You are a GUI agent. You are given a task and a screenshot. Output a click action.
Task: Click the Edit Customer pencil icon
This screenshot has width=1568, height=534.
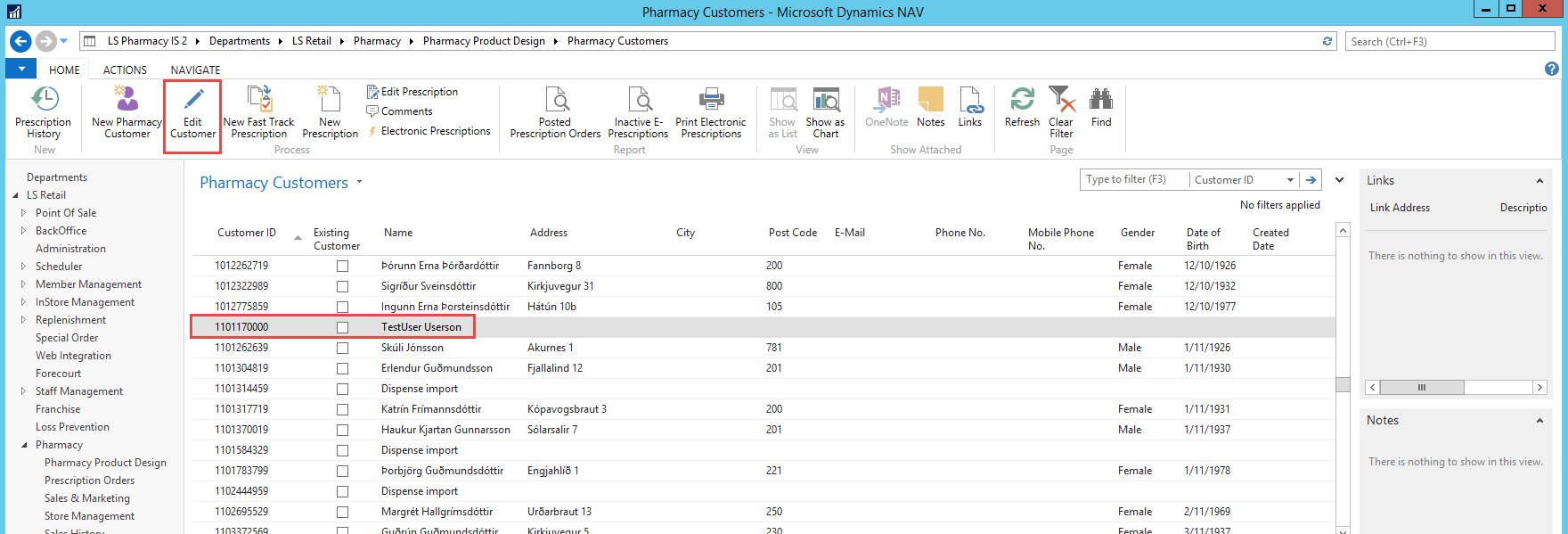pos(192,98)
